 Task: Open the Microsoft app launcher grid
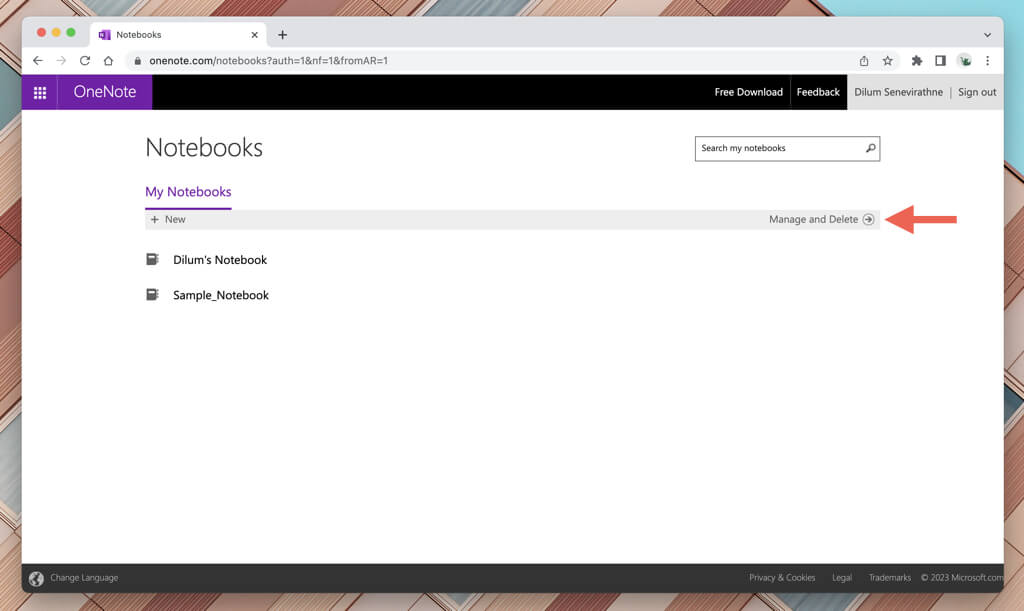coord(40,92)
